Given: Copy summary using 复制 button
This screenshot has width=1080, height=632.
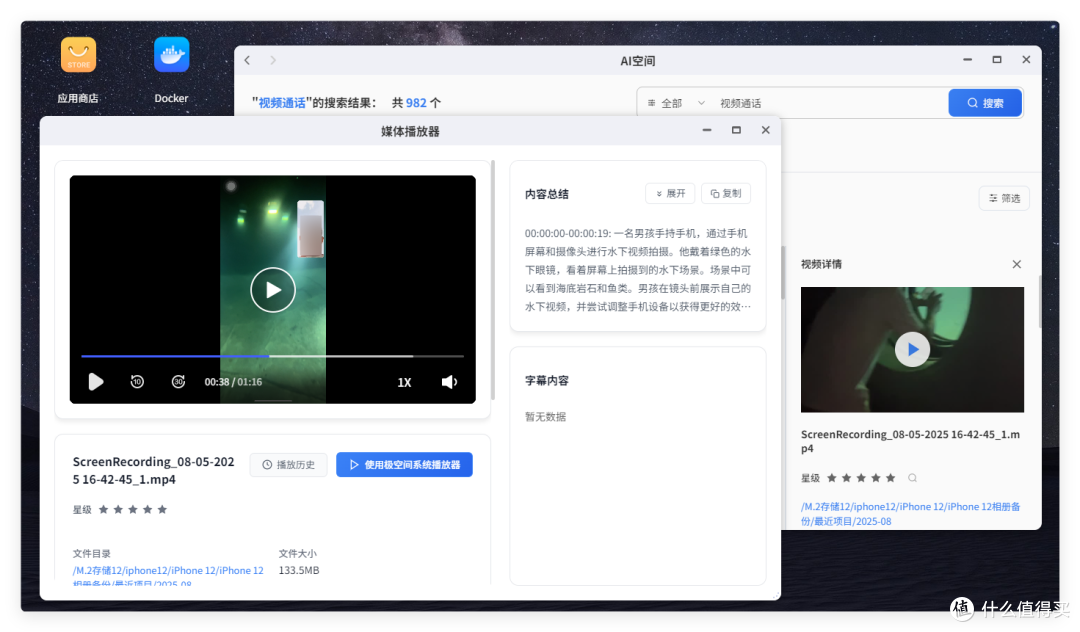Looking at the screenshot, I should (x=726, y=193).
